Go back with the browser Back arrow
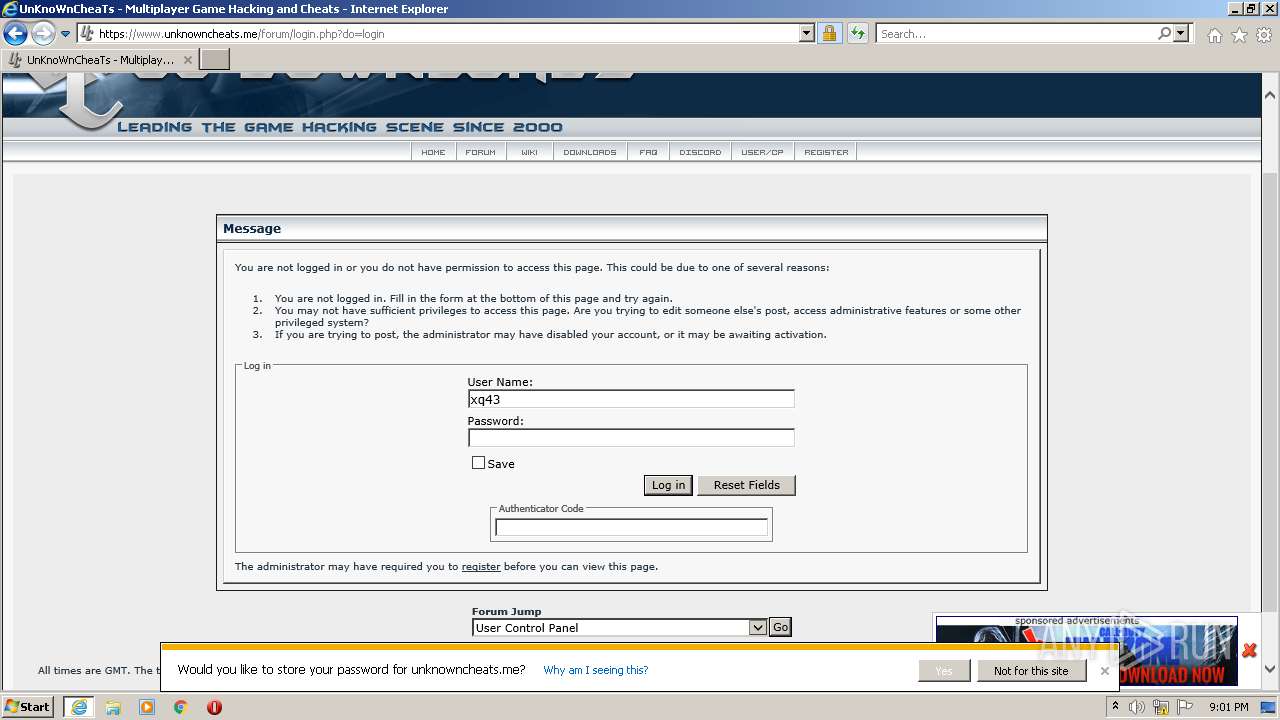This screenshot has height=720, width=1280. click(15, 33)
